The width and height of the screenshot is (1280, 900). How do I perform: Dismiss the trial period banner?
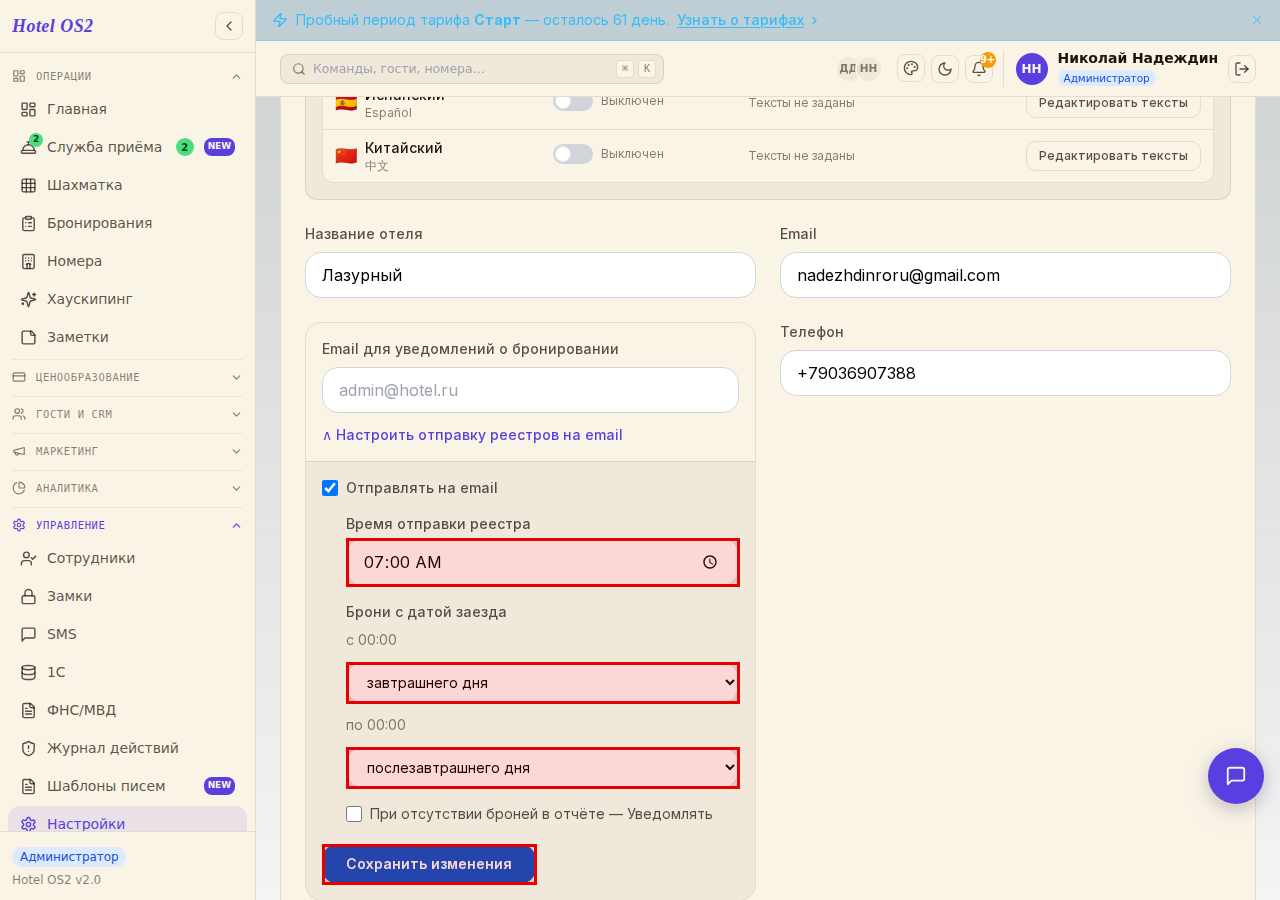click(1257, 20)
